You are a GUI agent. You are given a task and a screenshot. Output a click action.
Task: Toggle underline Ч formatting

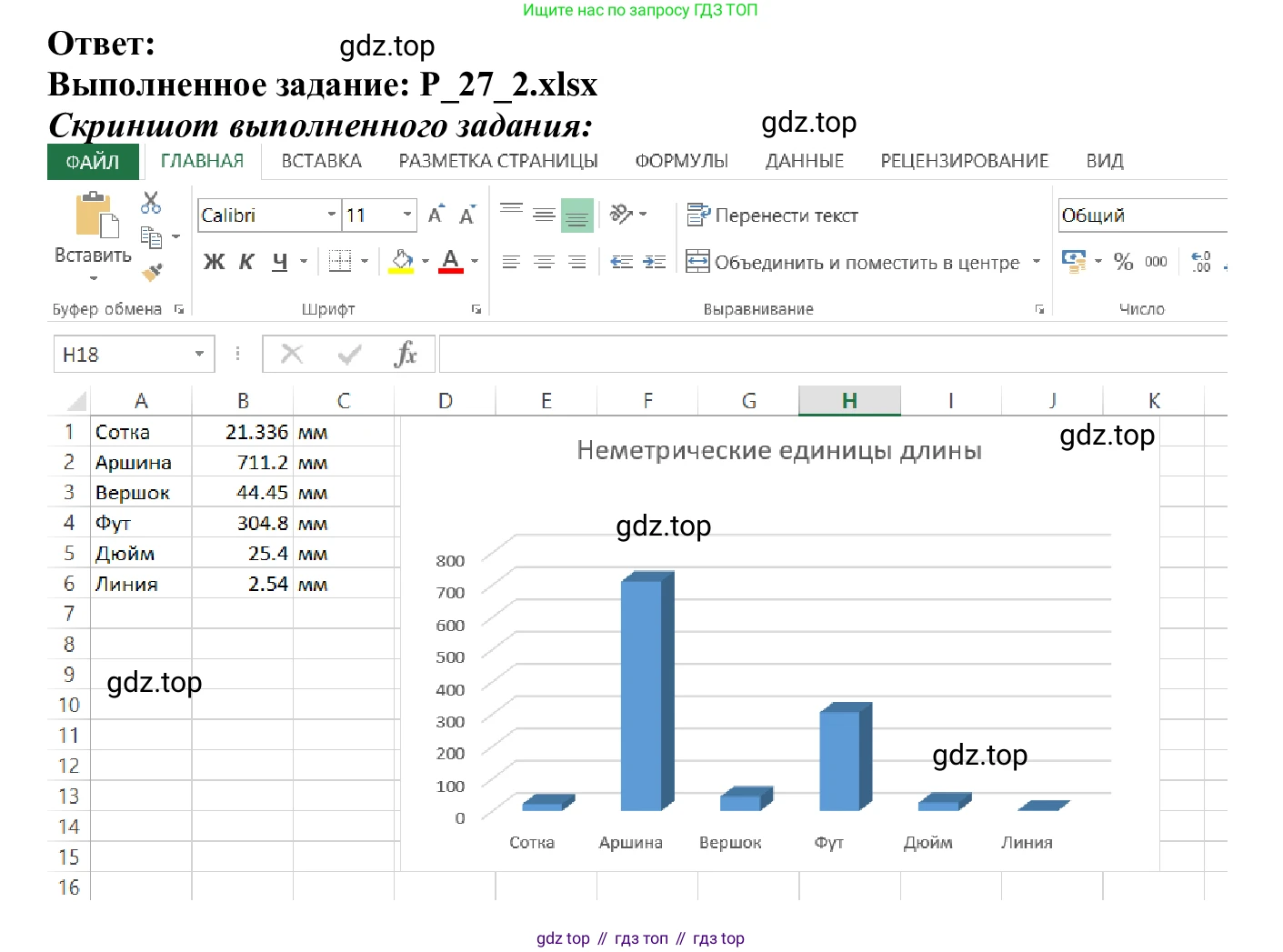tap(280, 262)
